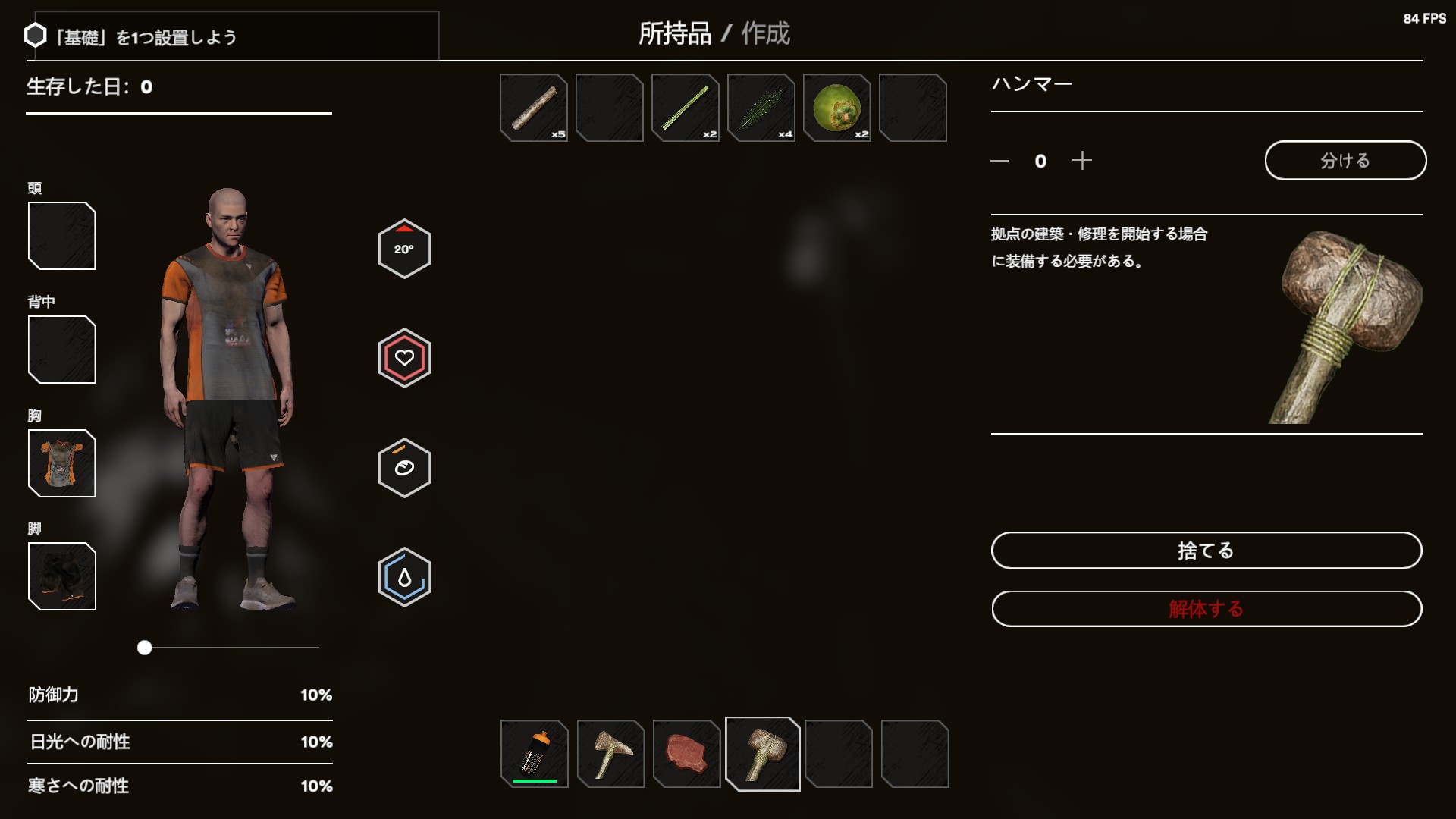This screenshot has height=819, width=1456.
Task: Click the heart health status hexagon
Action: click(404, 358)
